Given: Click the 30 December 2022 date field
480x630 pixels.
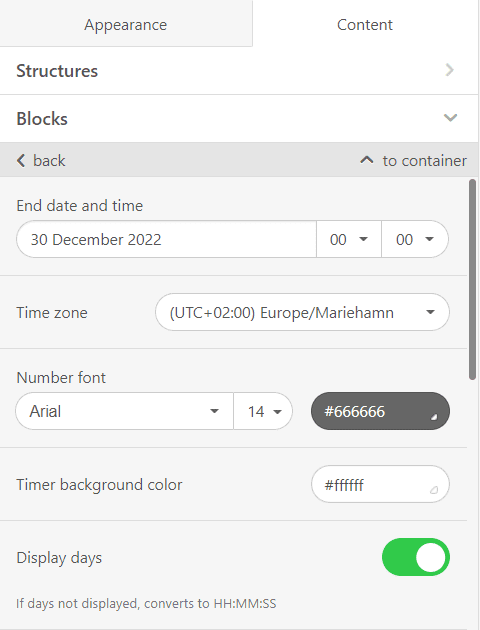Looking at the screenshot, I should point(166,239).
